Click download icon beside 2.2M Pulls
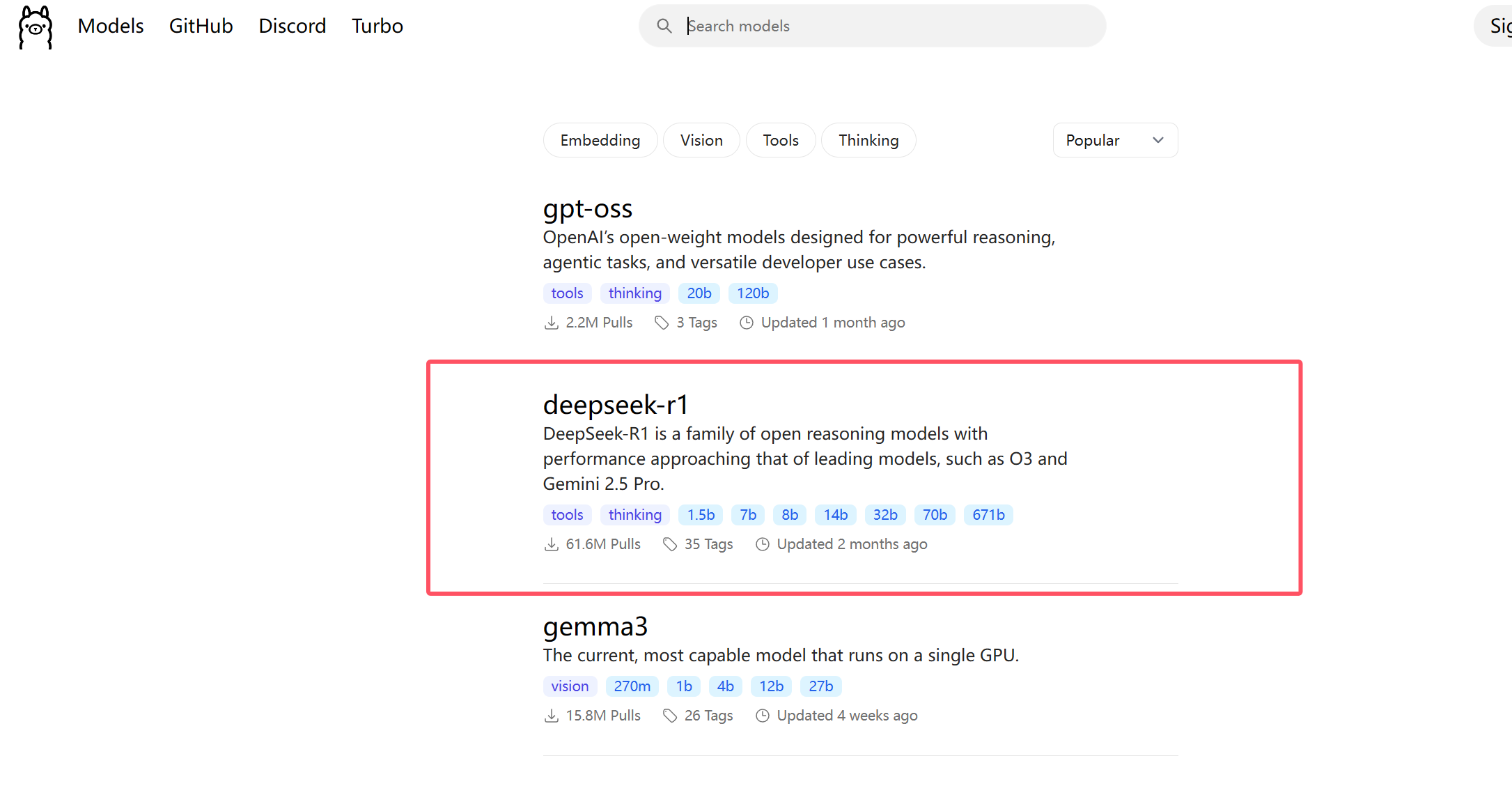Viewport: 1512px width, 786px height. (x=551, y=323)
